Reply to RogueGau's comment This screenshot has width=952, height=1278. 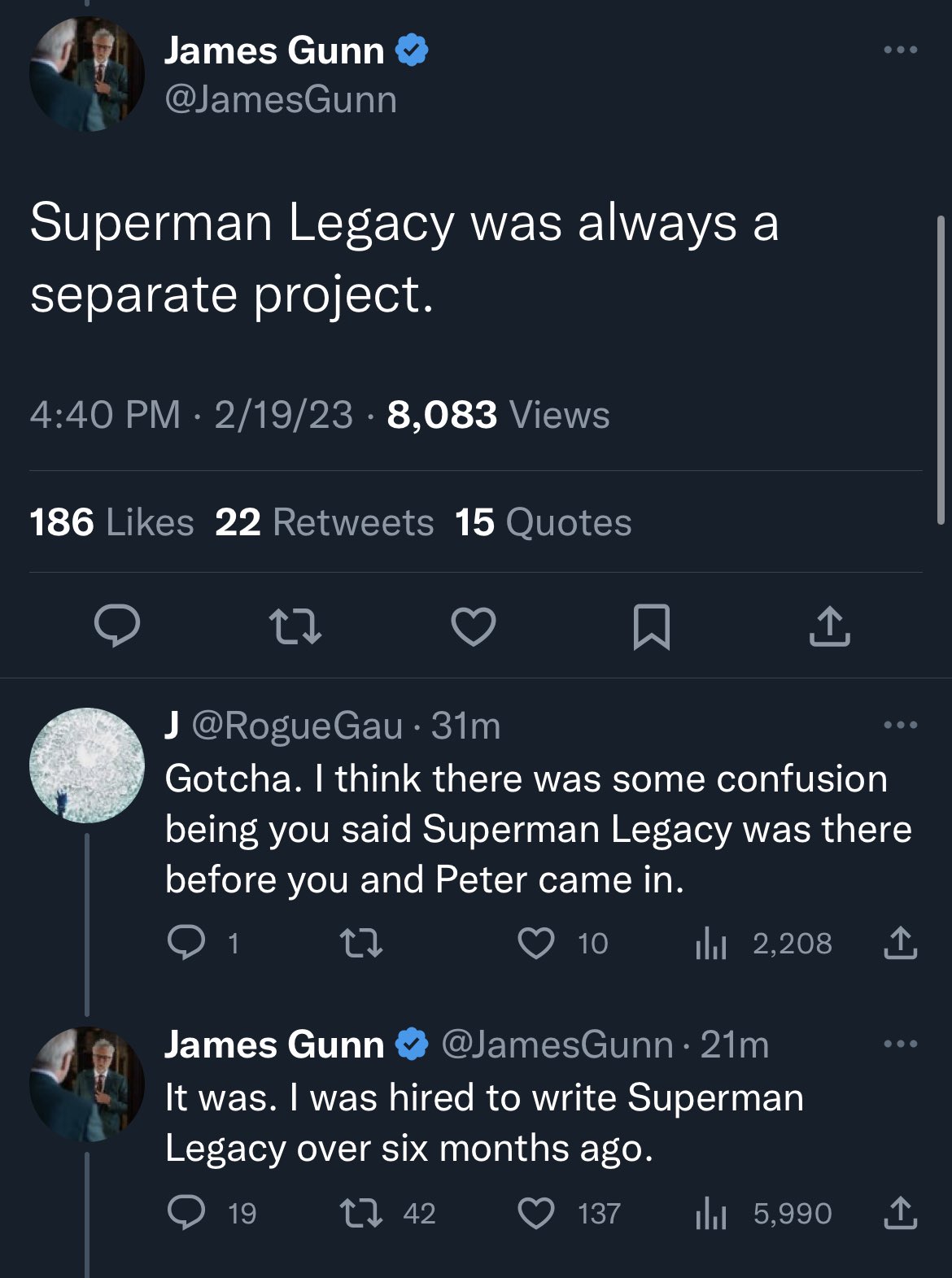tap(186, 943)
